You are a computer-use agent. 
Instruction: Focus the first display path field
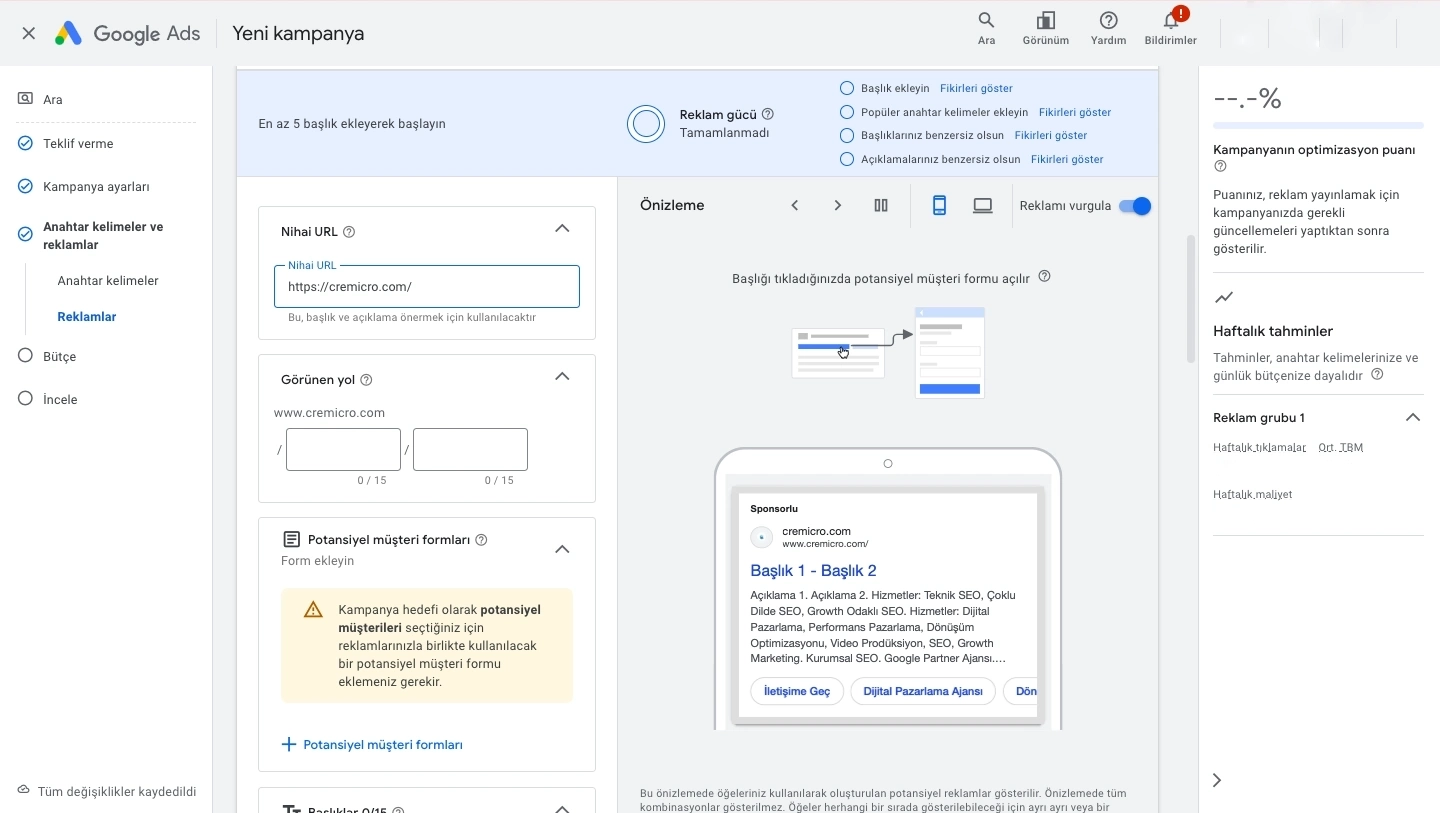(343, 450)
